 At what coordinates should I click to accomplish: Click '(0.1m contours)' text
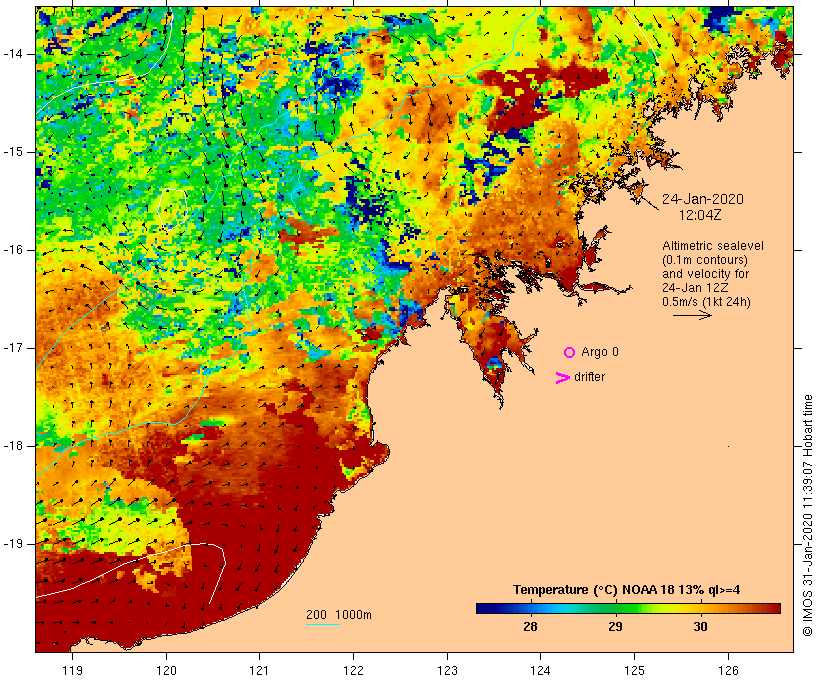click(705, 260)
